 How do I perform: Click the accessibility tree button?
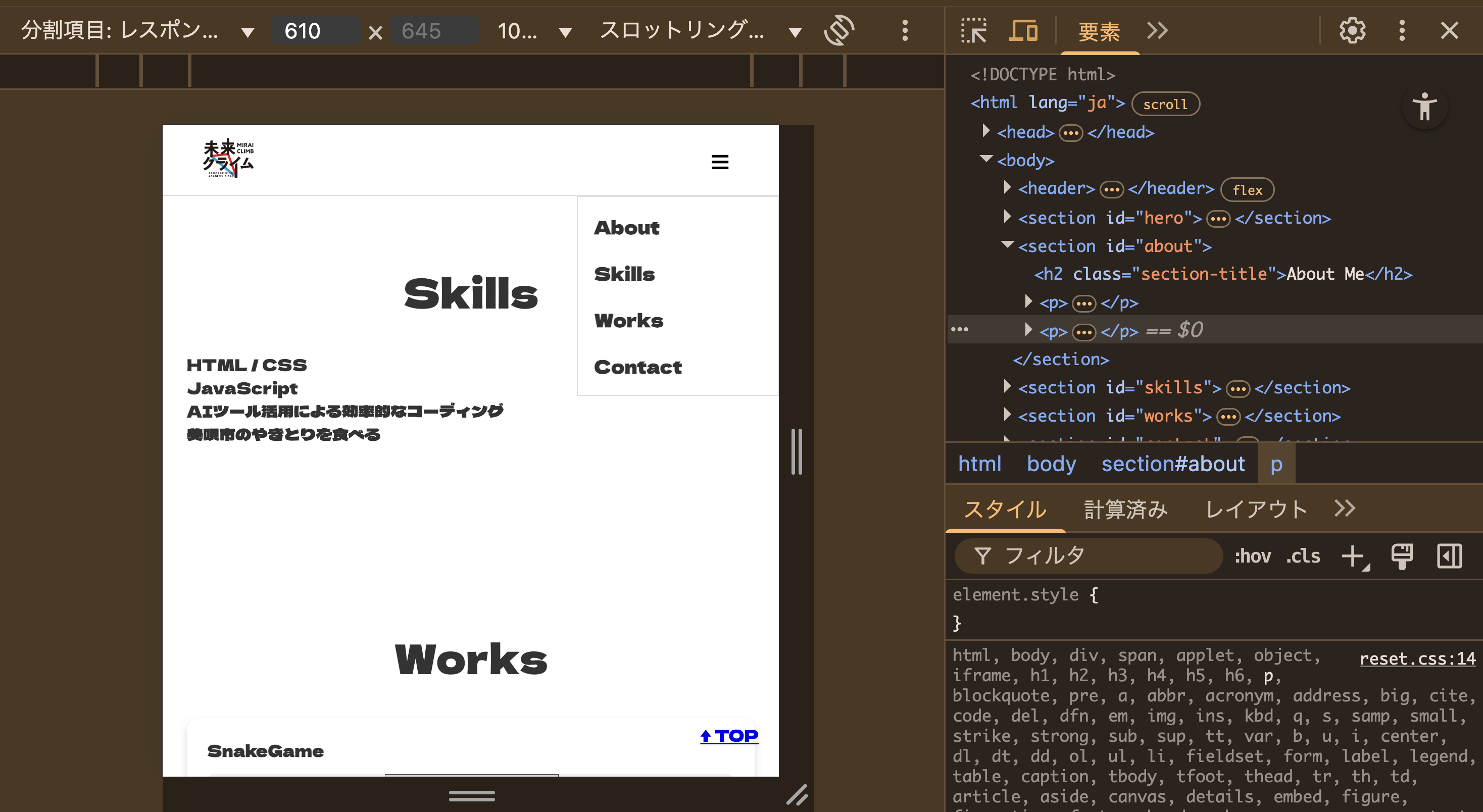(1424, 107)
